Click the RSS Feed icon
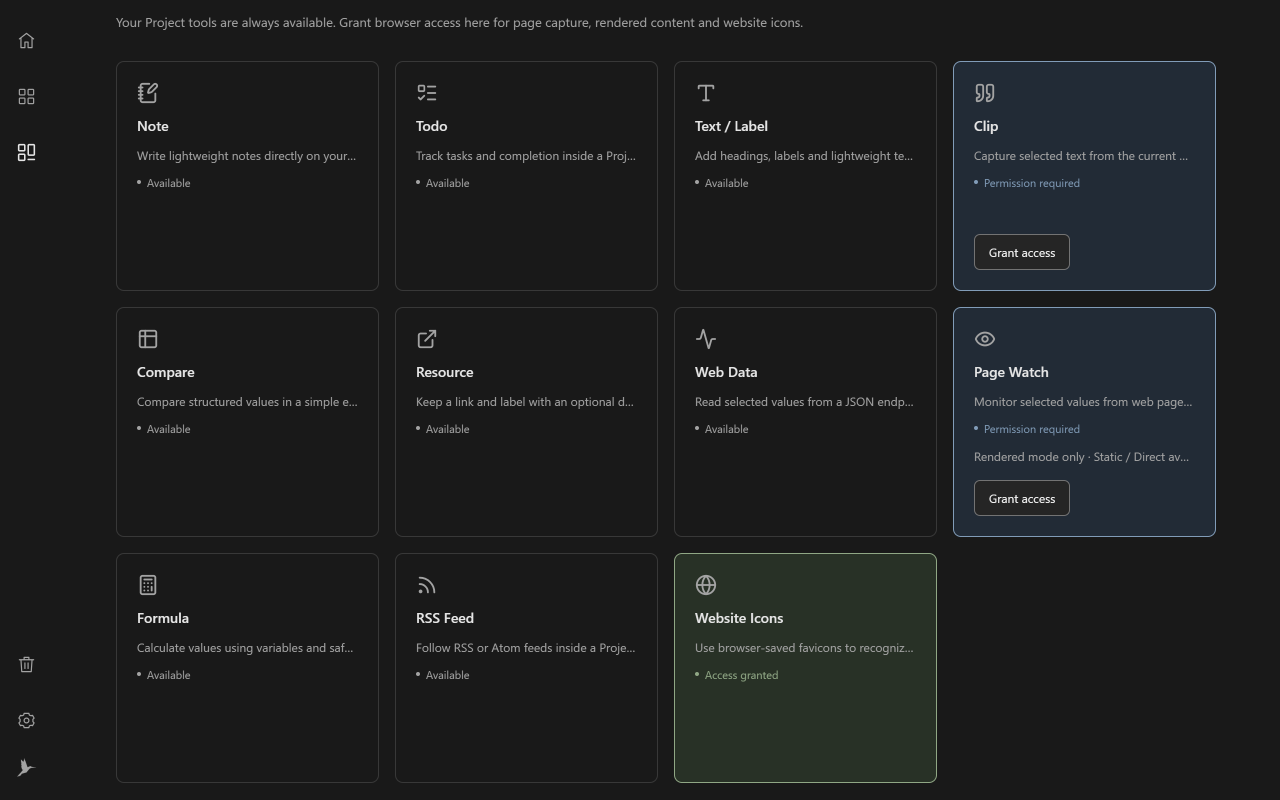1280x800 pixels. click(427, 585)
